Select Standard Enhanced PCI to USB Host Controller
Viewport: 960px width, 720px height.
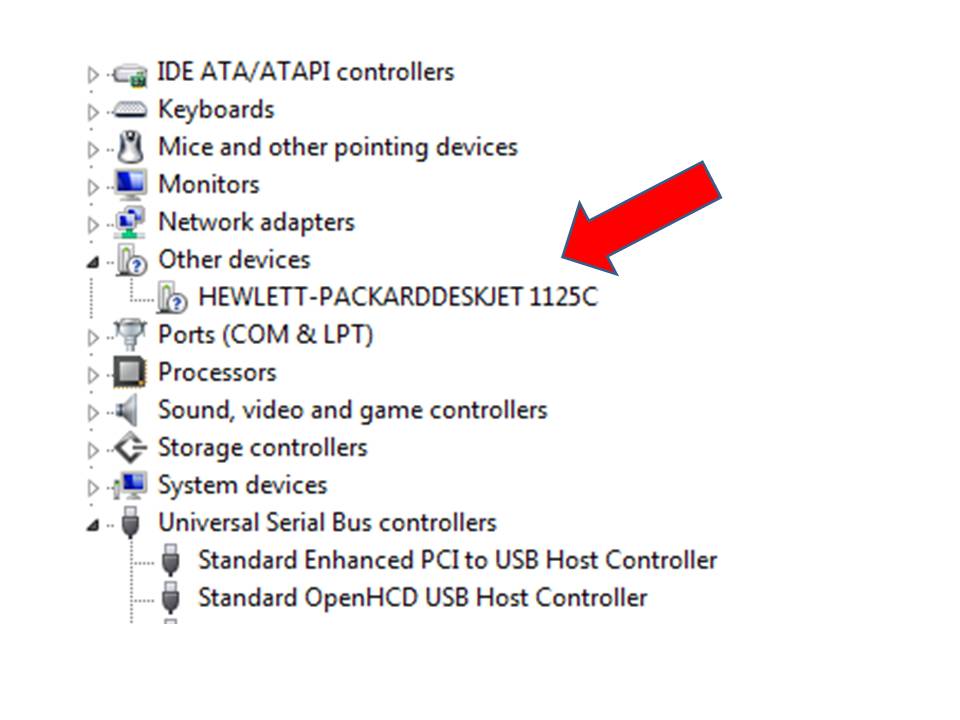click(x=457, y=560)
